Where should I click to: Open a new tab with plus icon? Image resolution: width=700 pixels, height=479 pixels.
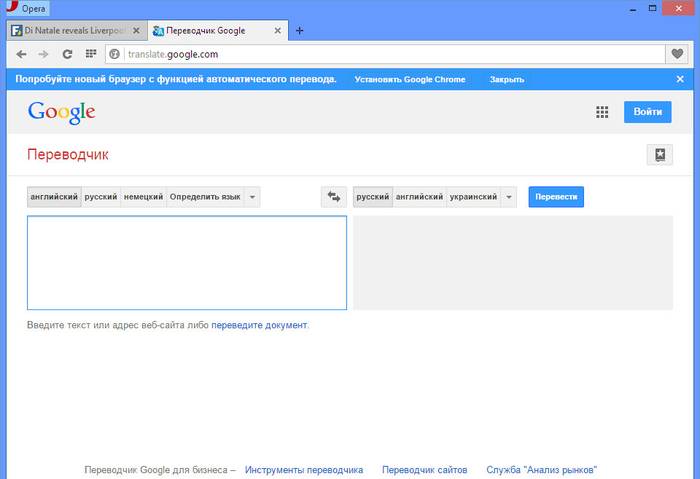click(x=299, y=30)
